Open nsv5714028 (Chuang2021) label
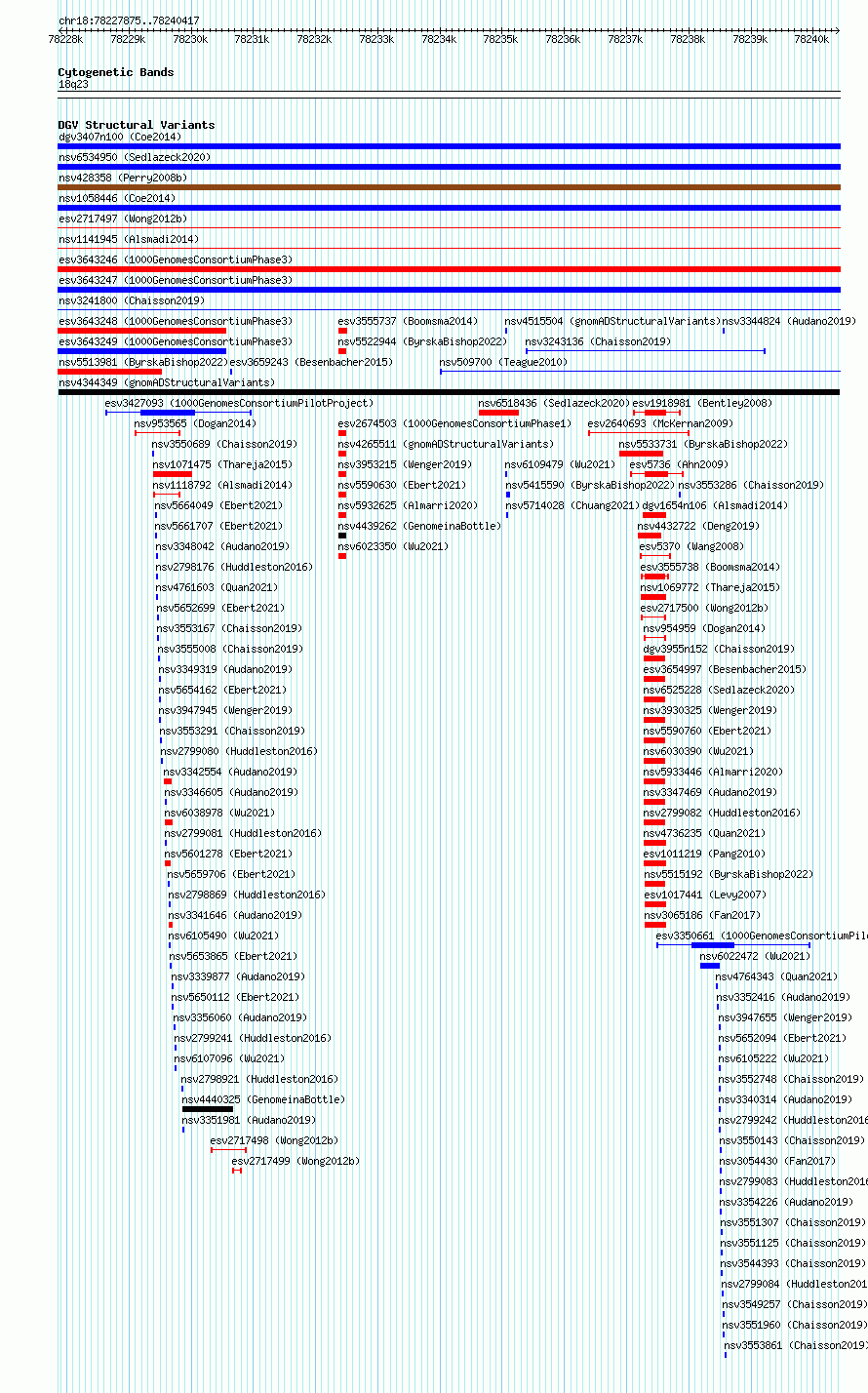The image size is (868, 1393). pyautogui.click(x=572, y=505)
